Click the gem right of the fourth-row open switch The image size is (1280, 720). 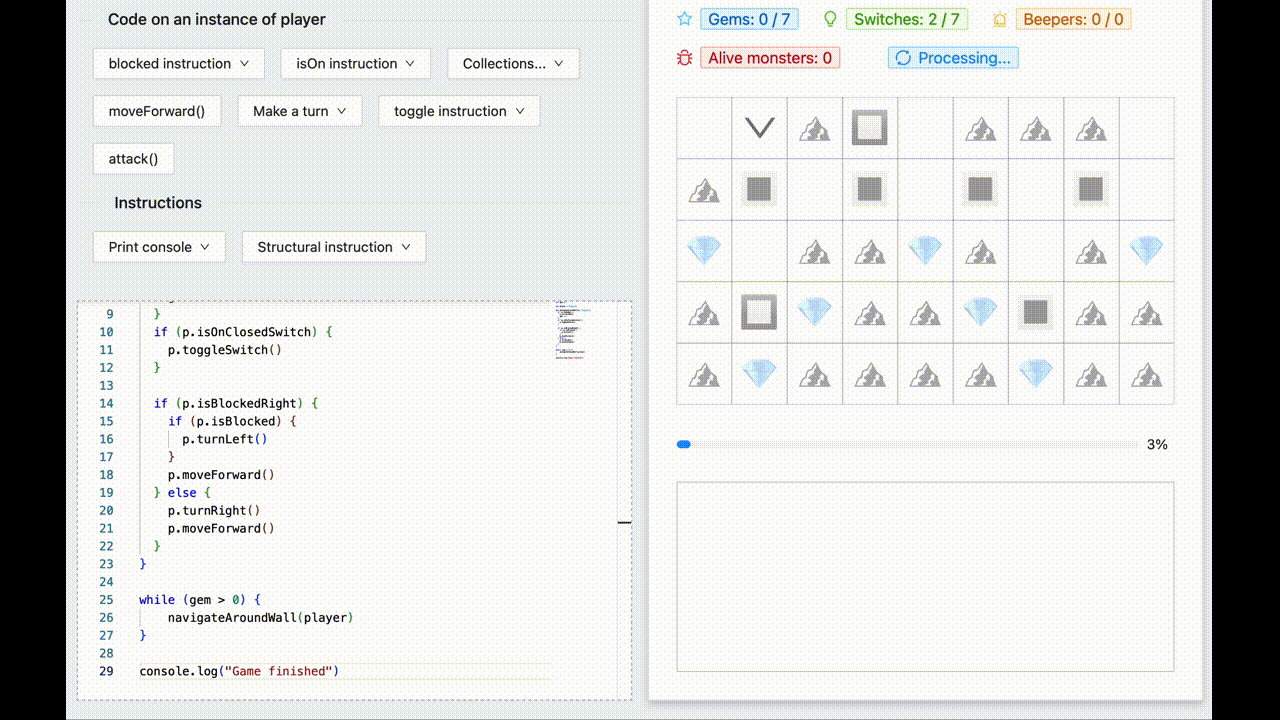[815, 313]
